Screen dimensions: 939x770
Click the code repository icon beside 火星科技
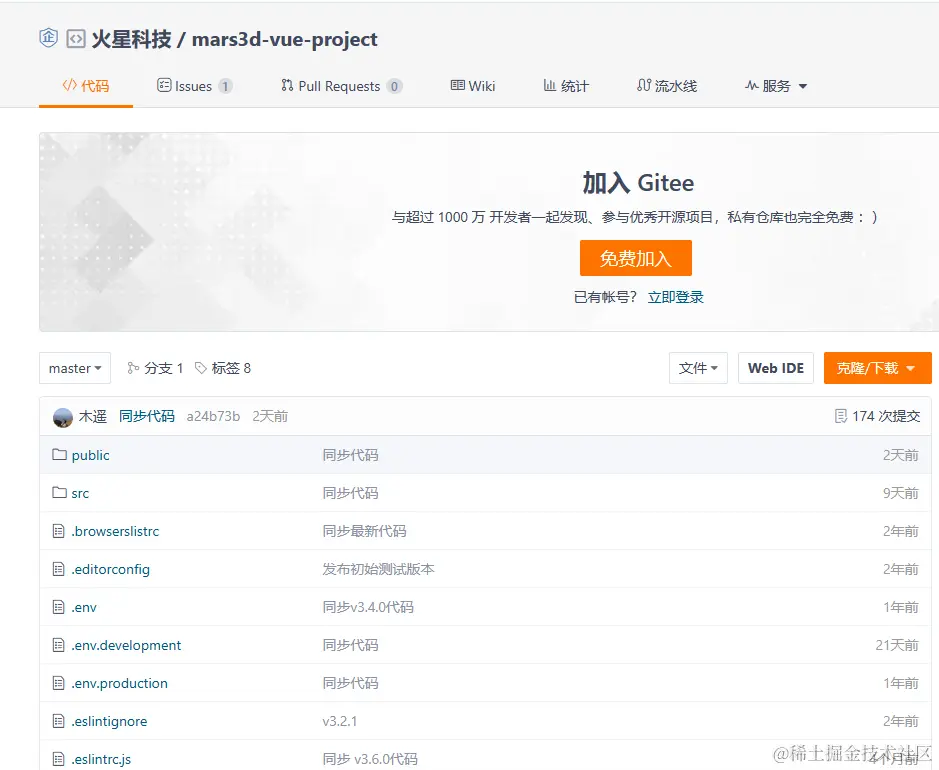[x=75, y=39]
